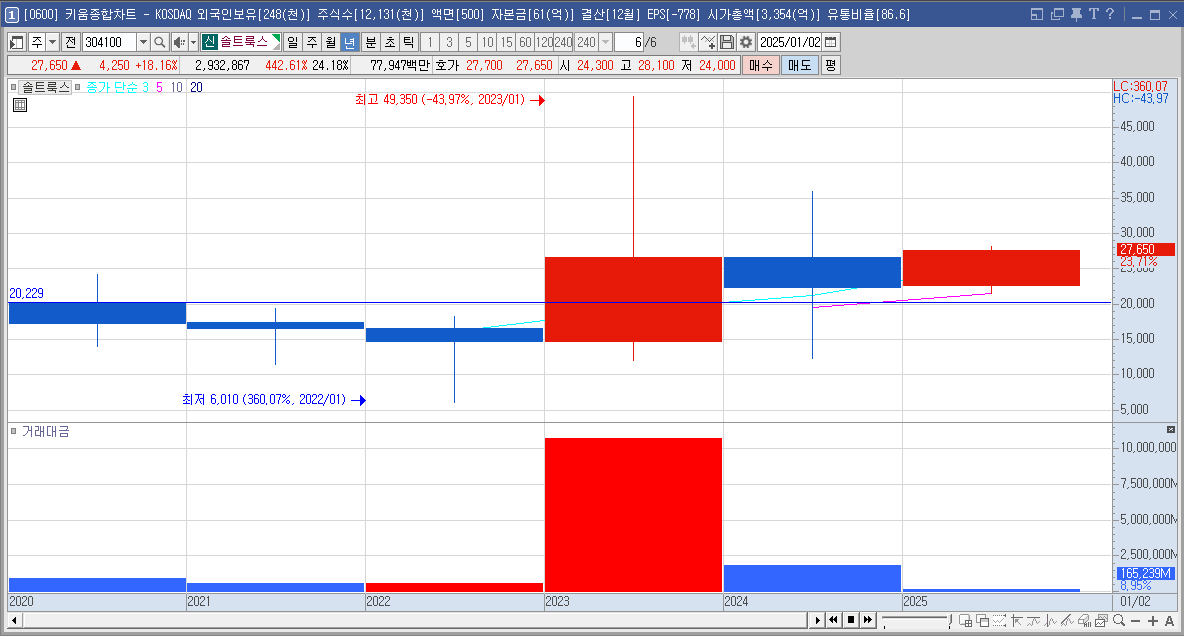The image size is (1184, 636).
Task: Click the cursor arrow crosshair chart icon
Action: 1016,621
